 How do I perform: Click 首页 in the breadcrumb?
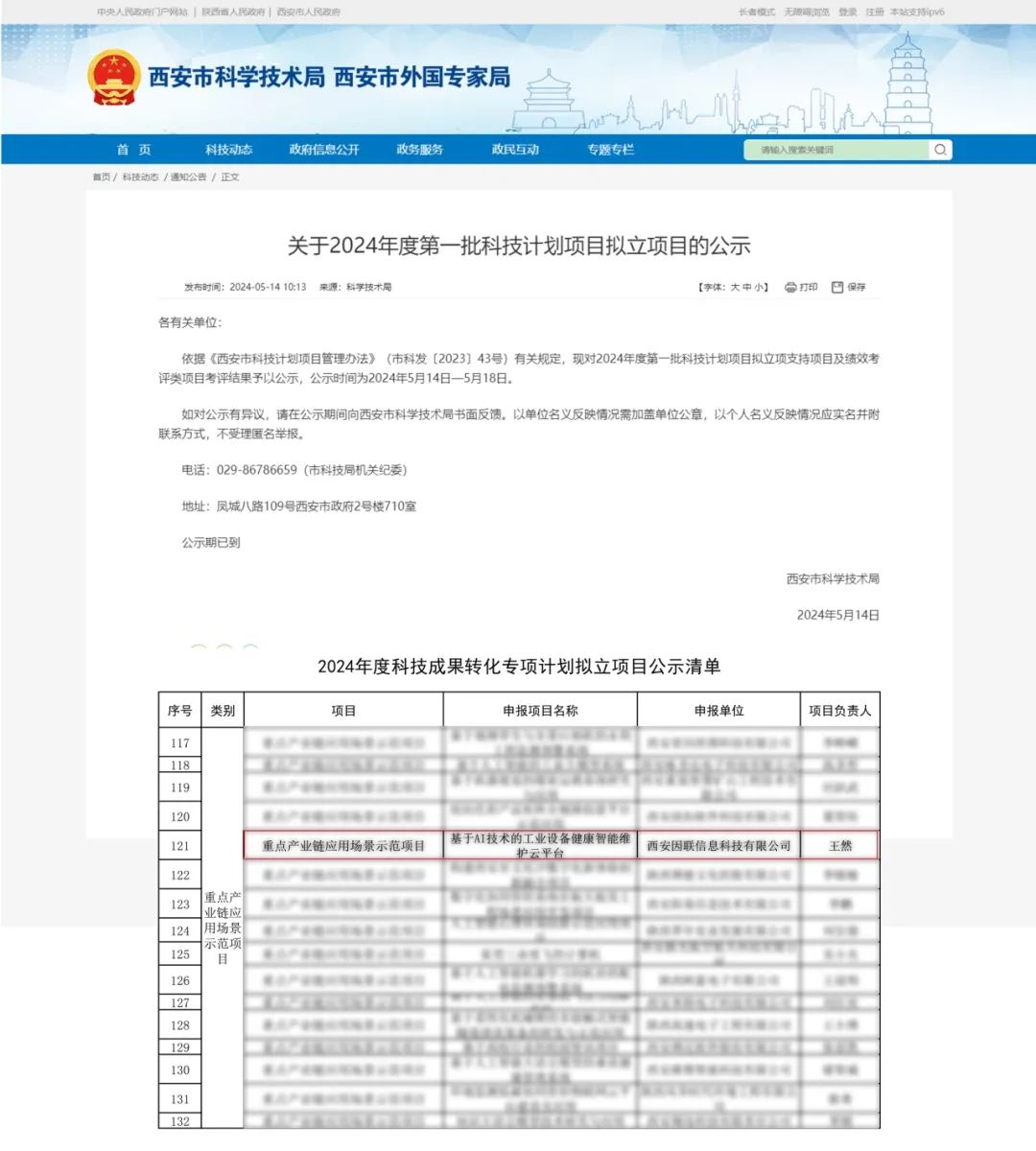pos(101,177)
